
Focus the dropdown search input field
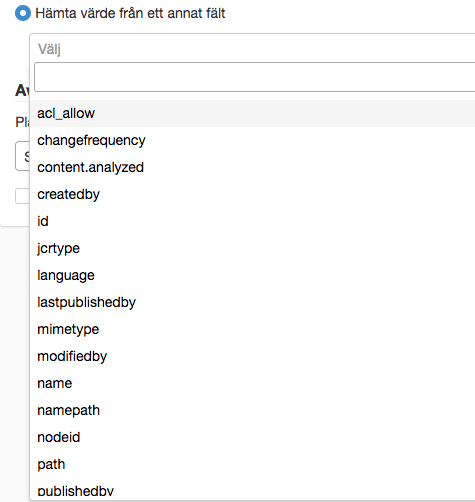click(255, 77)
